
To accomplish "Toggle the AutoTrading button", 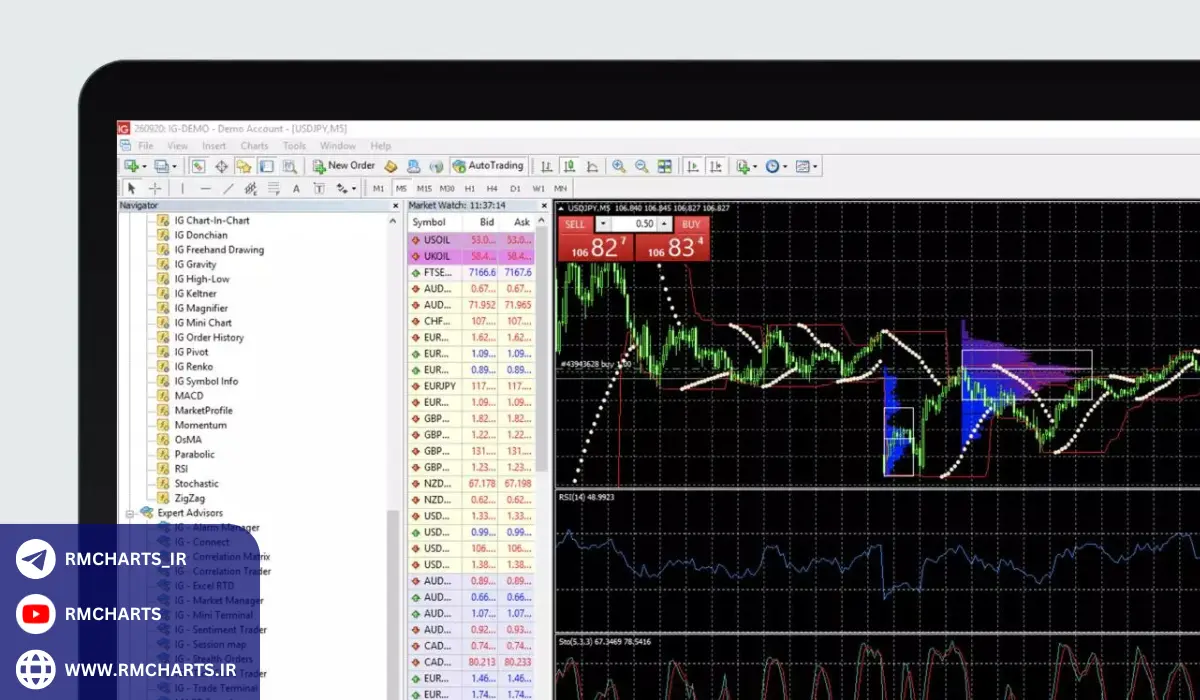I will pyautogui.click(x=488, y=166).
